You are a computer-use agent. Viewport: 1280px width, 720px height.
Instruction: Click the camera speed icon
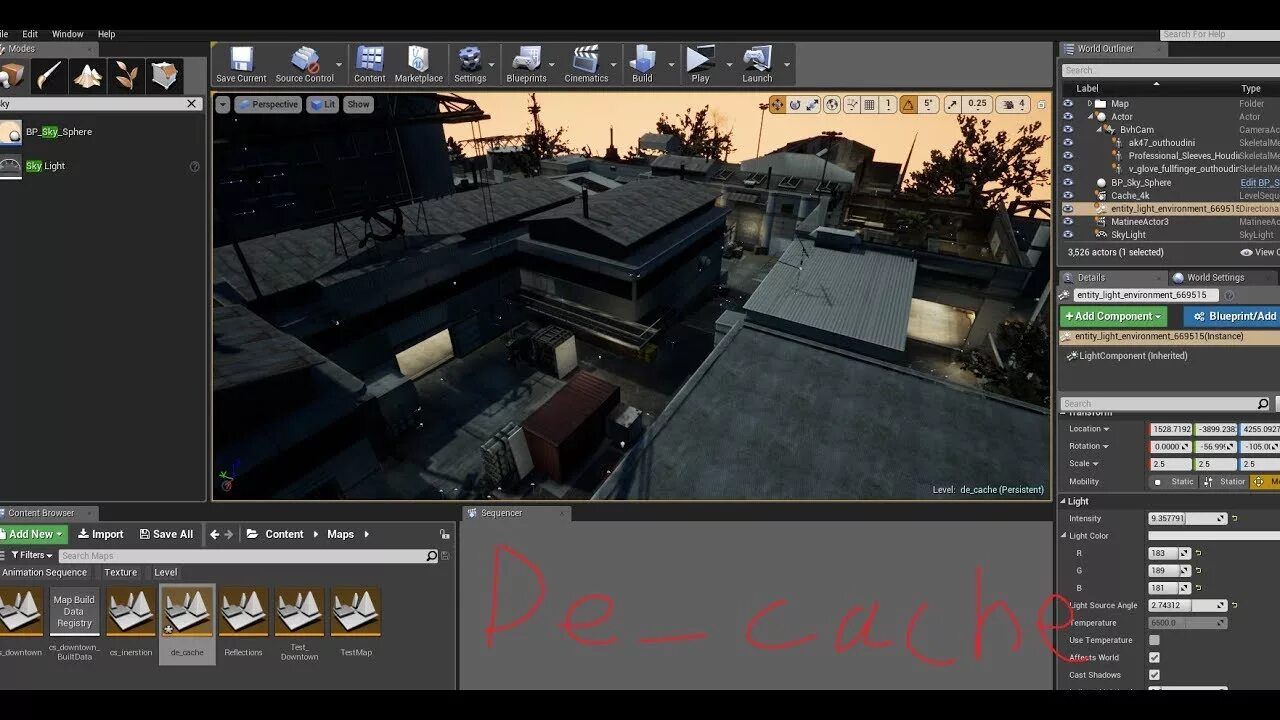(1008, 104)
